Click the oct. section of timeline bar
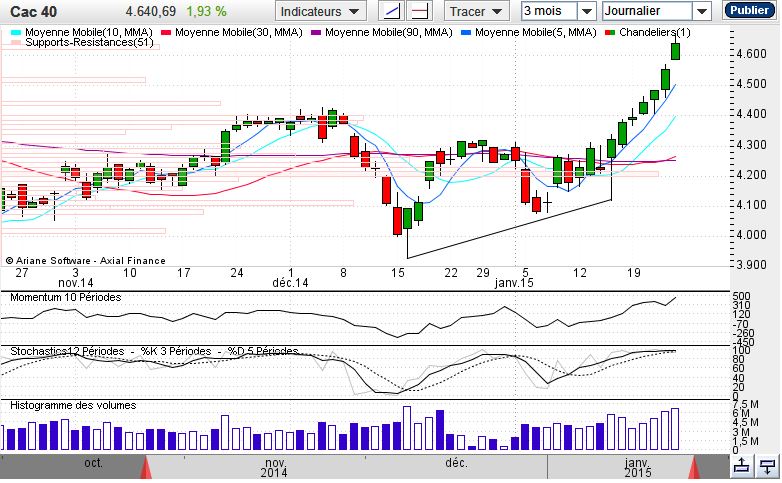 pyautogui.click(x=93, y=463)
